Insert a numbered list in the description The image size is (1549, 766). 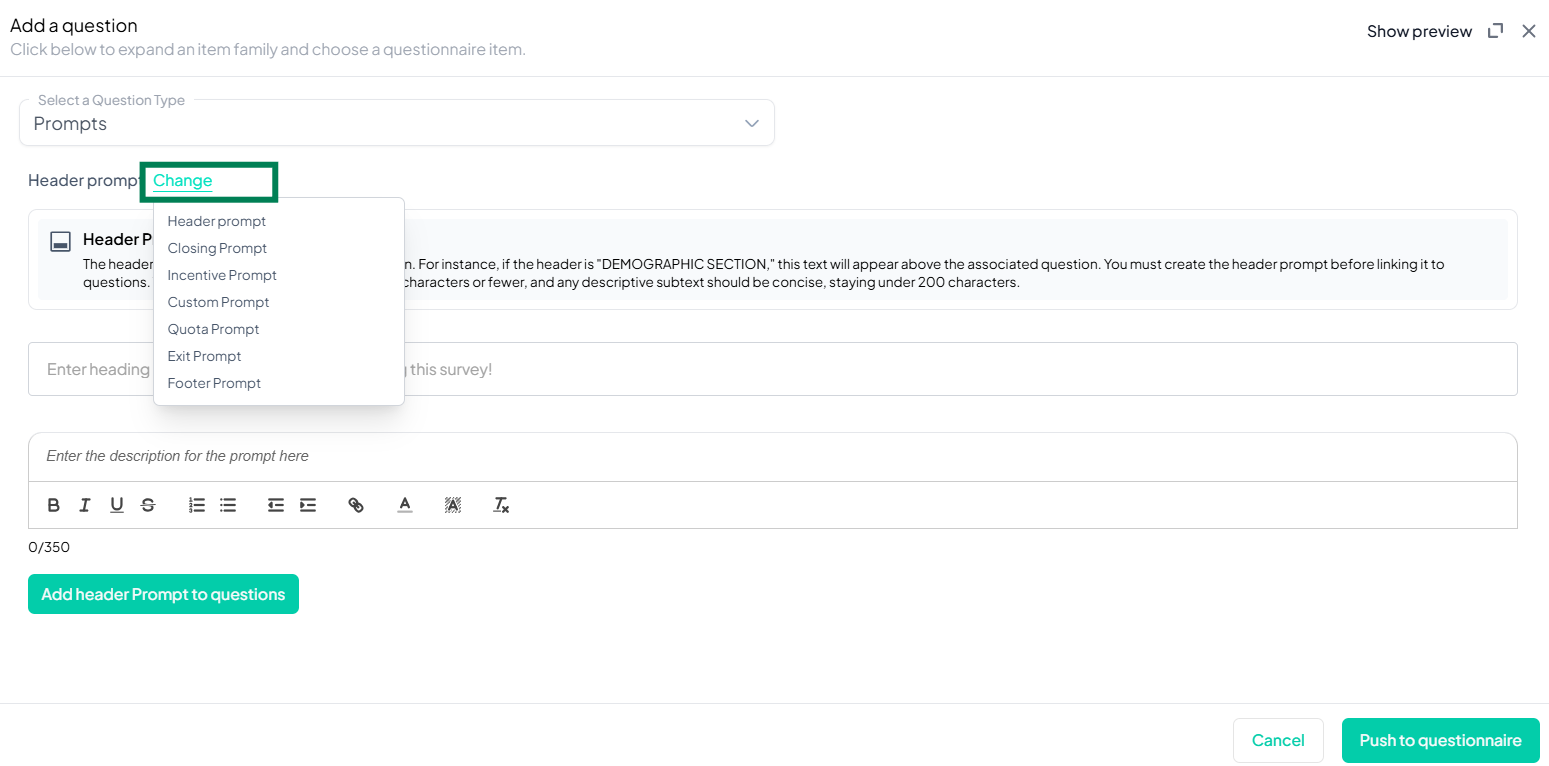click(x=197, y=505)
